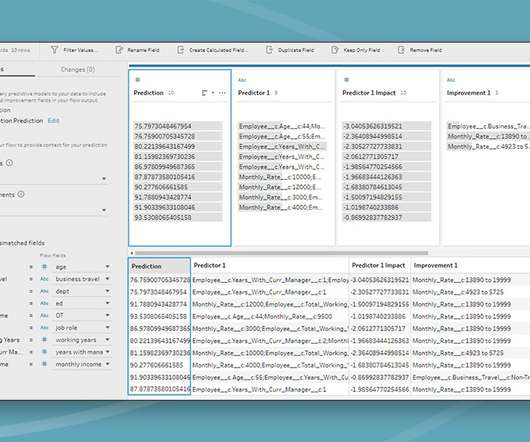This screenshot has height=442, width=530.
Task: Click the Abc type icon beside ed
Action: point(44,303)
